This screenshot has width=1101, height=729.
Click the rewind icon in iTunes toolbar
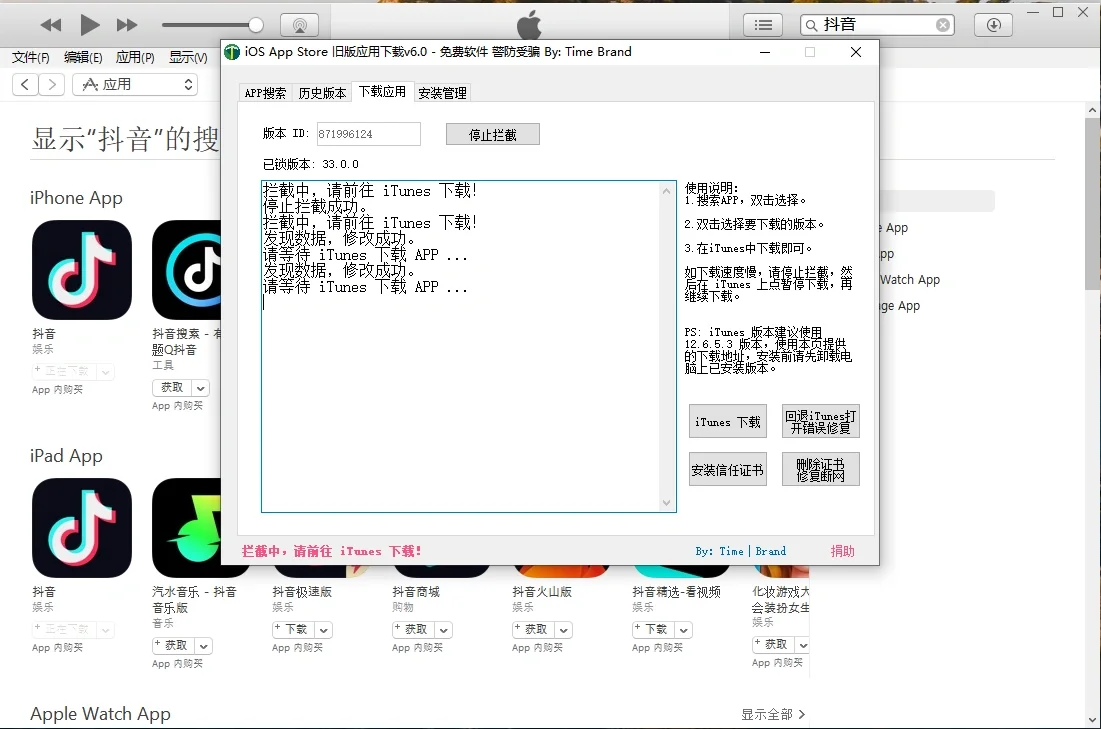pyautogui.click(x=50, y=24)
